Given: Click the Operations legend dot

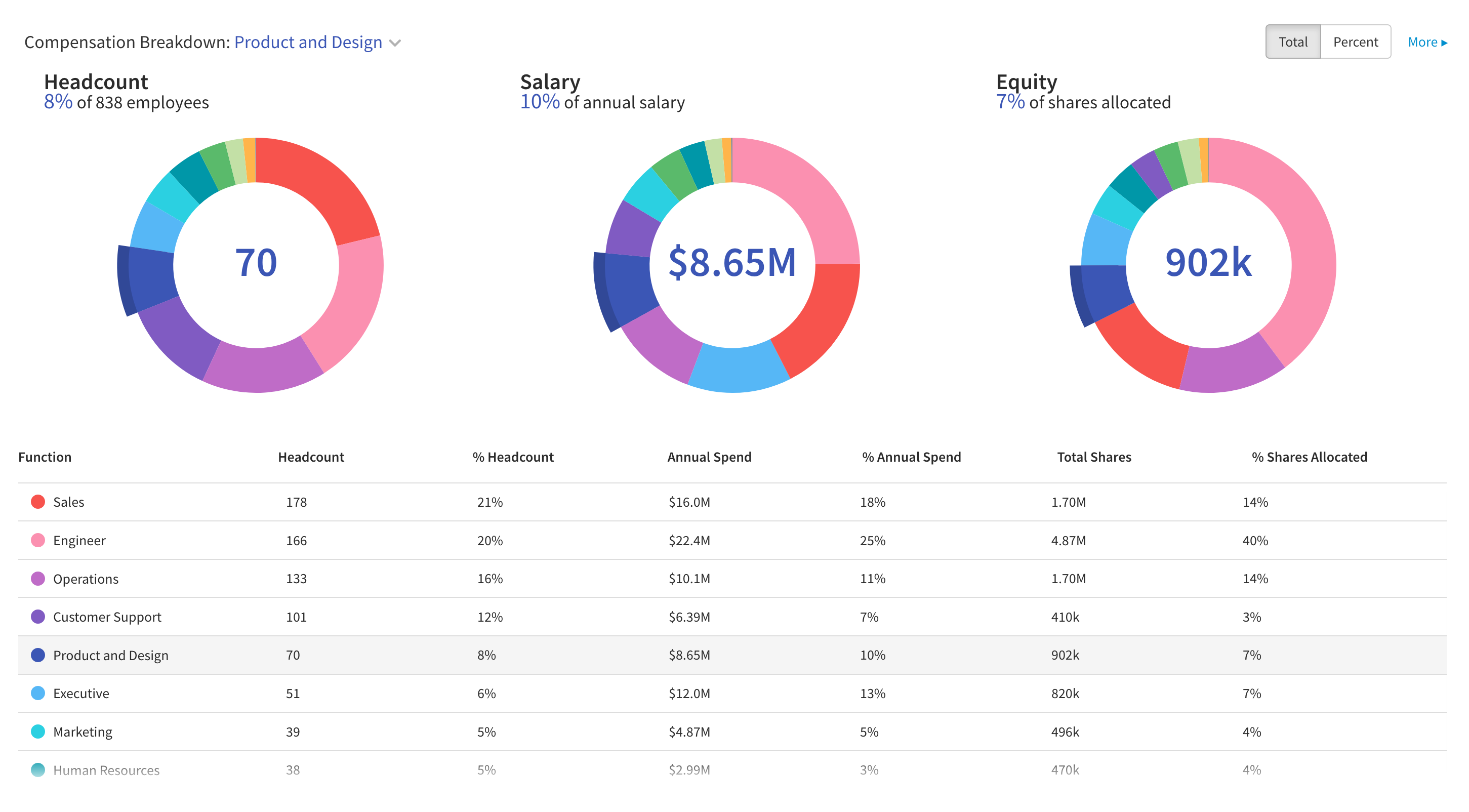Looking at the screenshot, I should point(37,579).
